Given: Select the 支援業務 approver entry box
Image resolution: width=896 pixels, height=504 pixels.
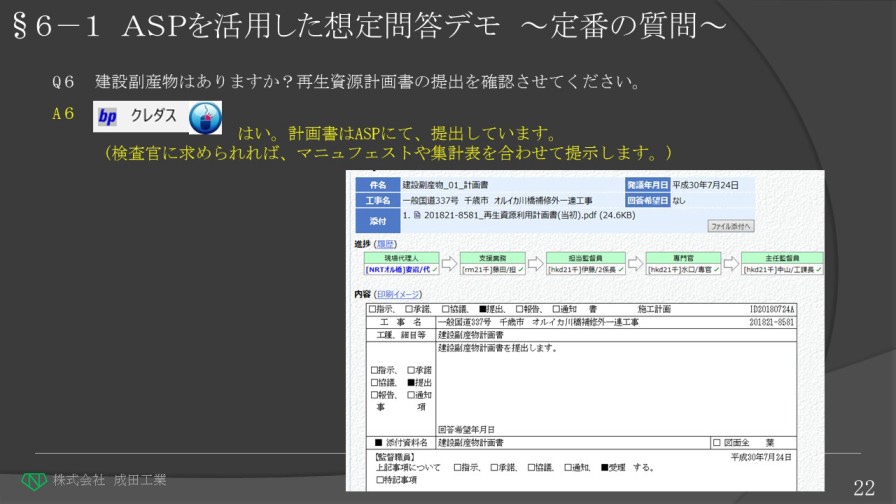Looking at the screenshot, I should point(492,269).
